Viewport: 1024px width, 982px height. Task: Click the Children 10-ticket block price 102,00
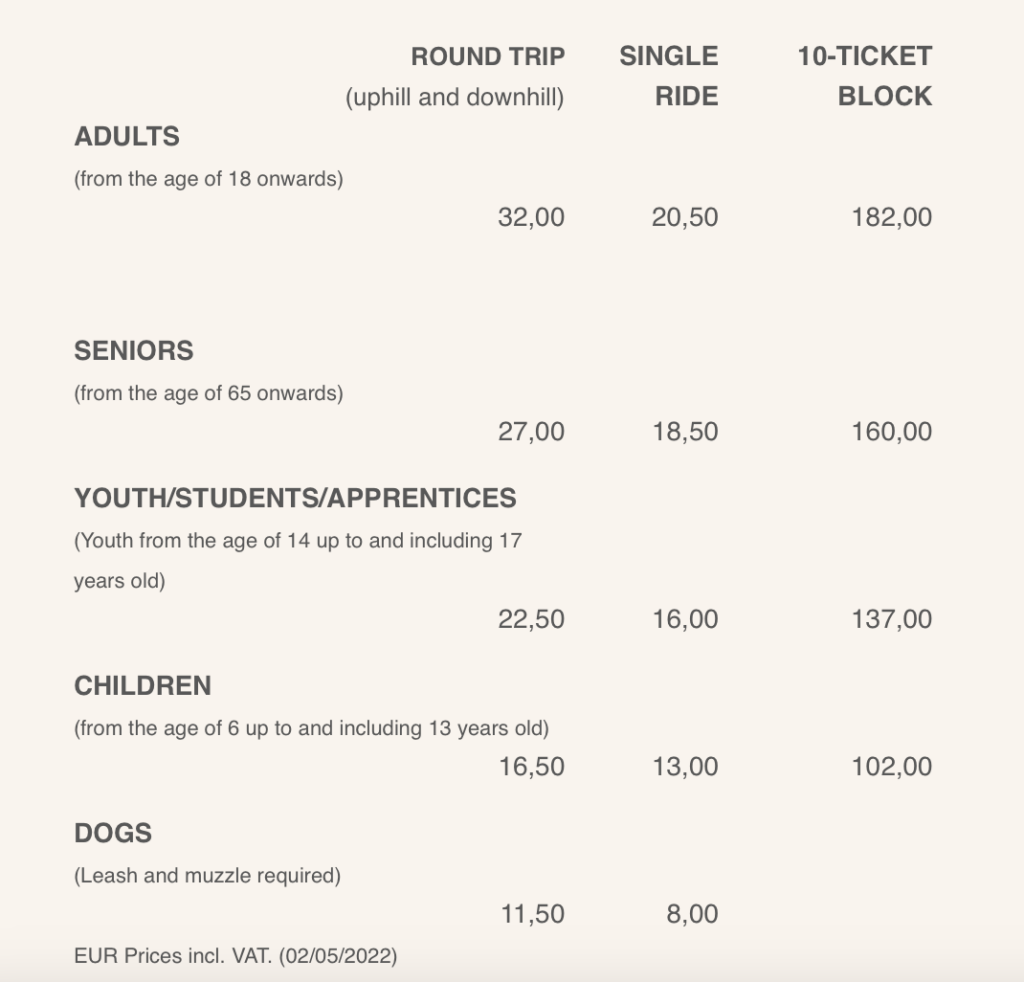(892, 767)
